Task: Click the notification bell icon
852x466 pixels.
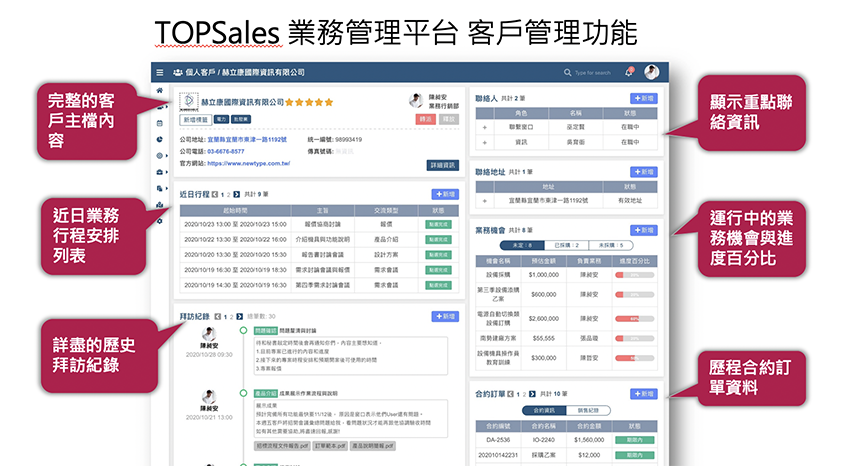Action: [x=629, y=73]
